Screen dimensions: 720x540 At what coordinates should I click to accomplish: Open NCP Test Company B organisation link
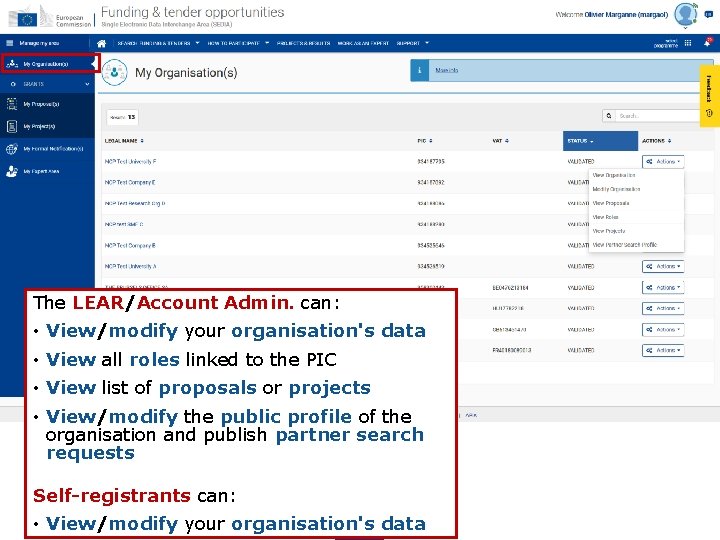coord(130,246)
